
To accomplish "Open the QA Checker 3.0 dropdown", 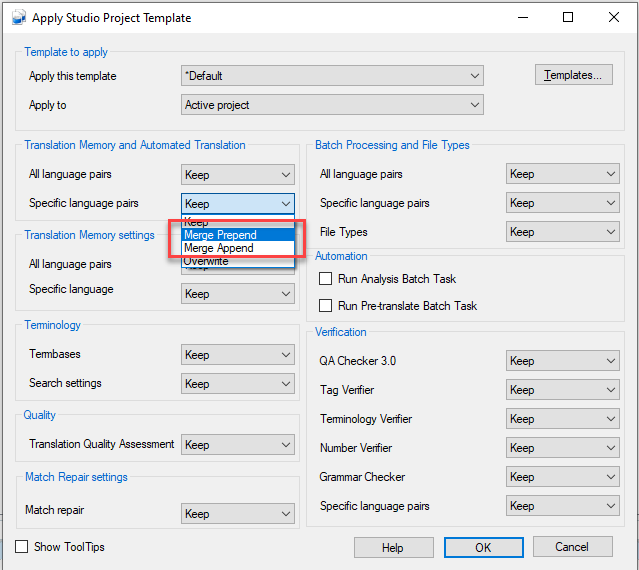I will pos(562,361).
